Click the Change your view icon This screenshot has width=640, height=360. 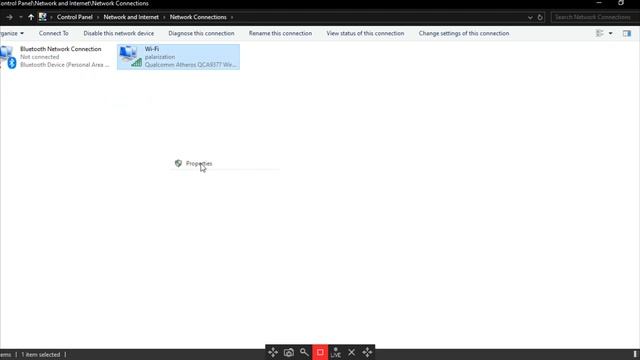pos(600,33)
